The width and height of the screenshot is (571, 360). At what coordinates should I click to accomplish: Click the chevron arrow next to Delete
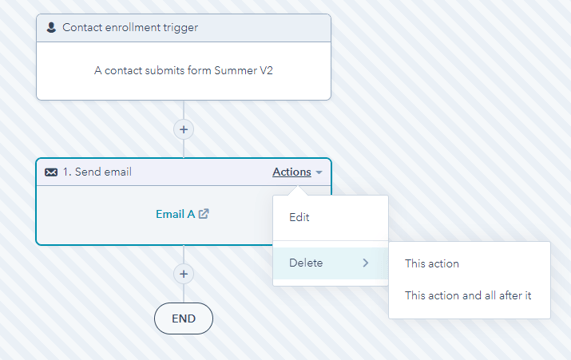366,263
